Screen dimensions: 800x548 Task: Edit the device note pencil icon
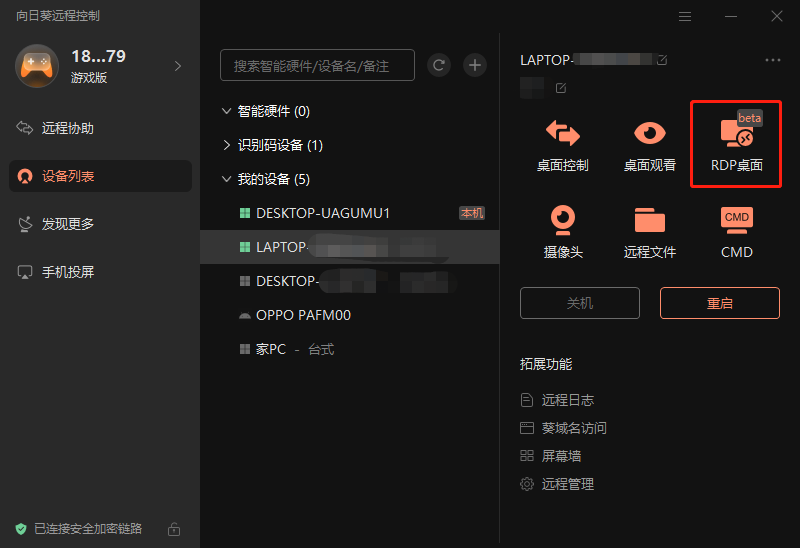click(561, 88)
